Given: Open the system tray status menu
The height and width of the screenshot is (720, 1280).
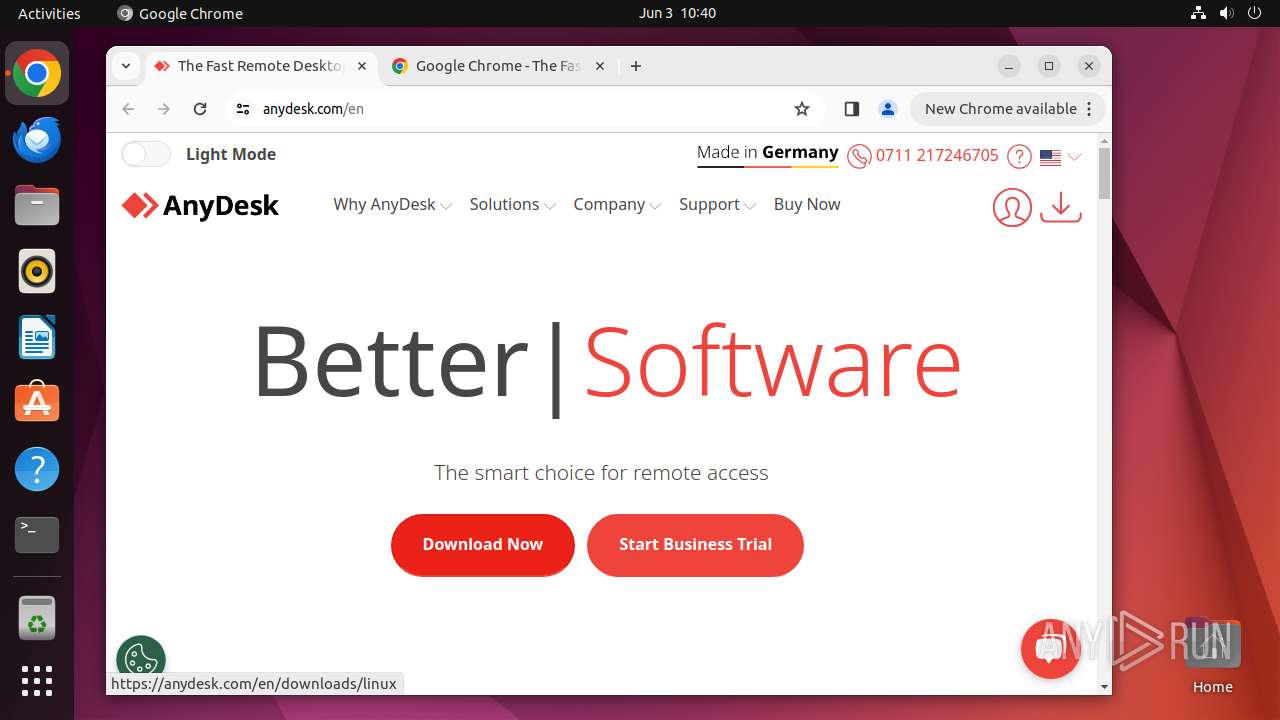Looking at the screenshot, I should coord(1226,13).
